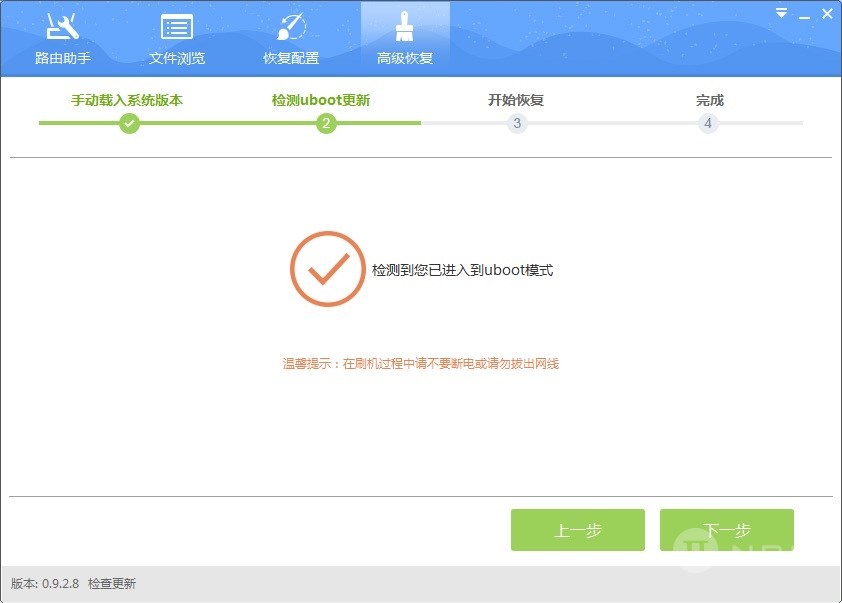This screenshot has height=603, width=842.
Task: Proceed with 下一步 button
Action: tap(727, 530)
